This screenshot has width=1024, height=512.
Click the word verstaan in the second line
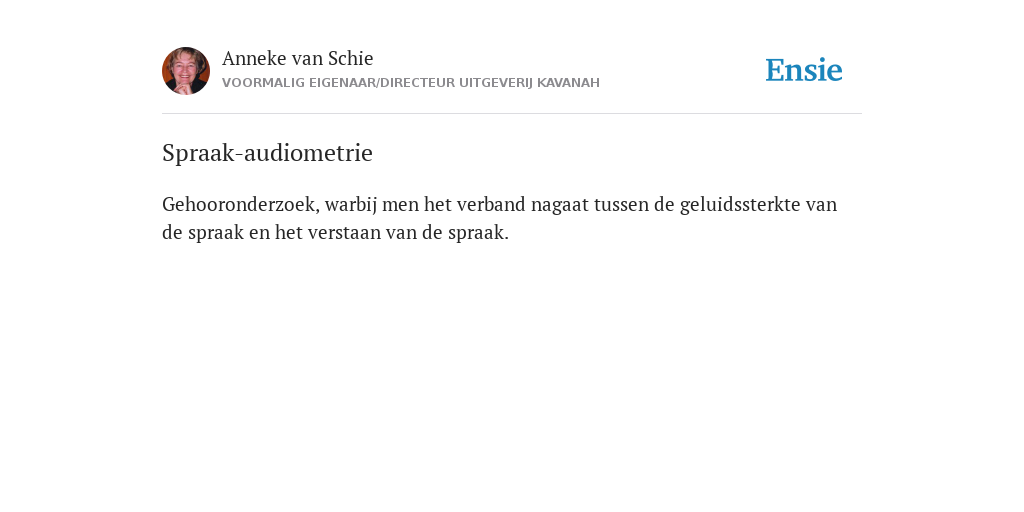point(344,233)
